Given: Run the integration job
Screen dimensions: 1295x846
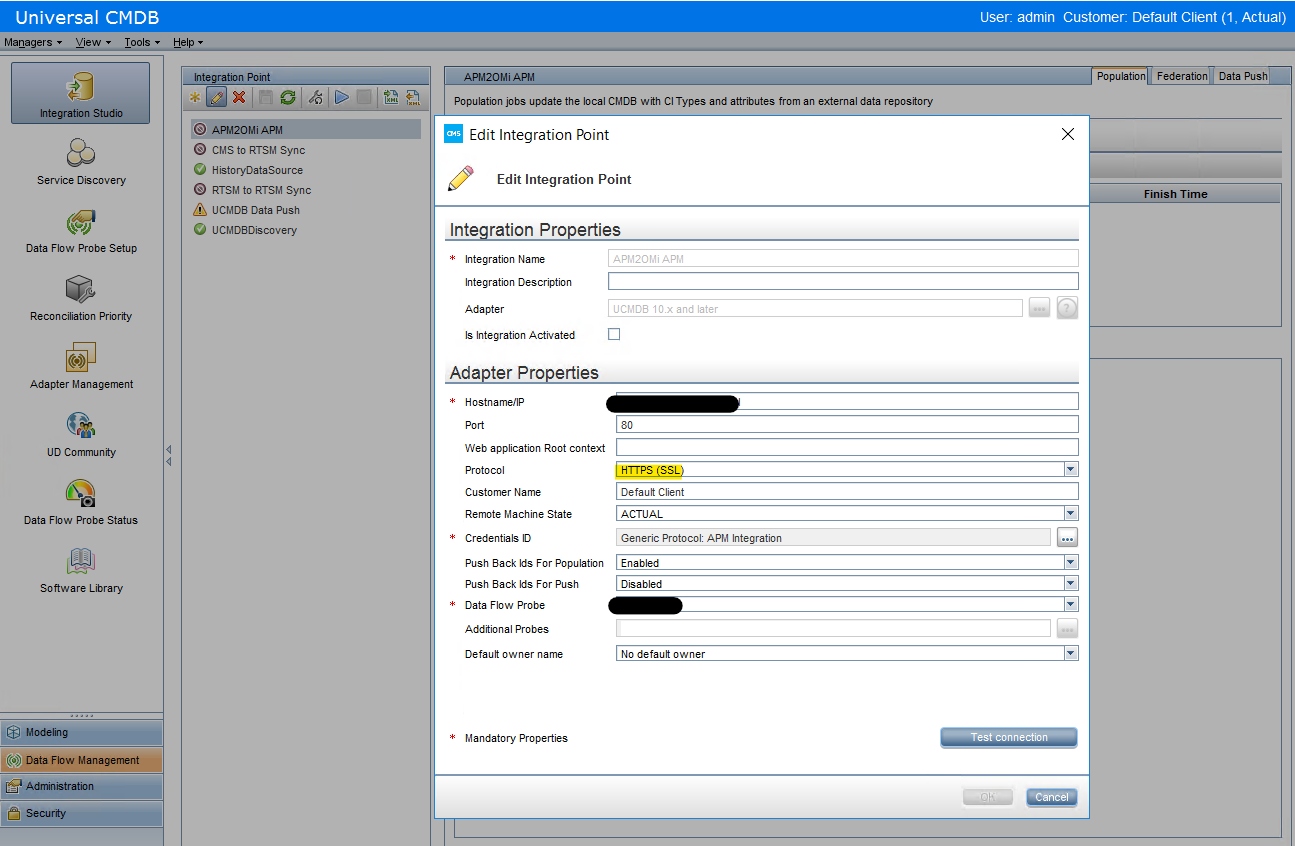Looking at the screenshot, I should coord(339,97).
